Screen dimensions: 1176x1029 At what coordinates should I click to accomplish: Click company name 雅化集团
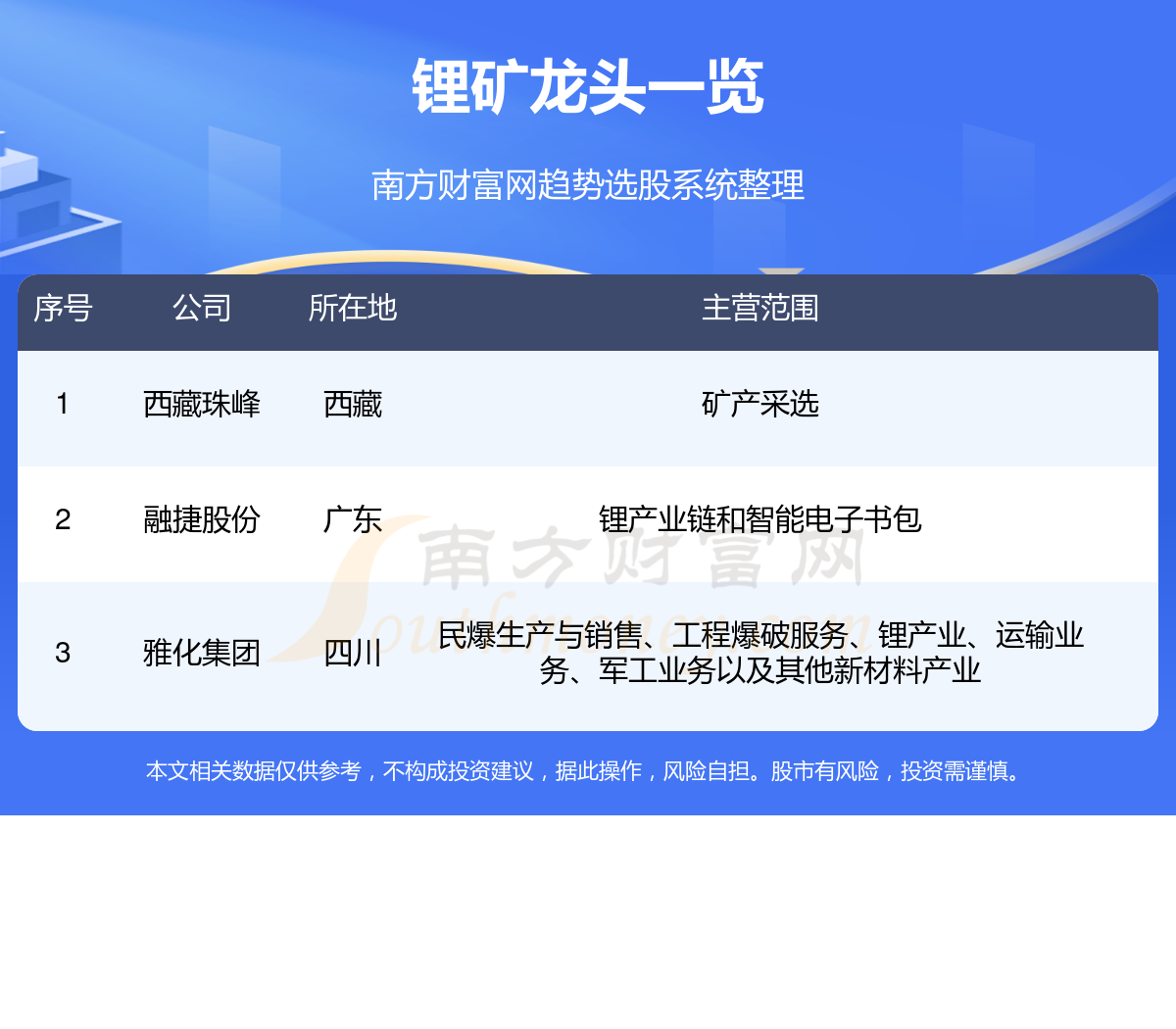click(x=202, y=653)
